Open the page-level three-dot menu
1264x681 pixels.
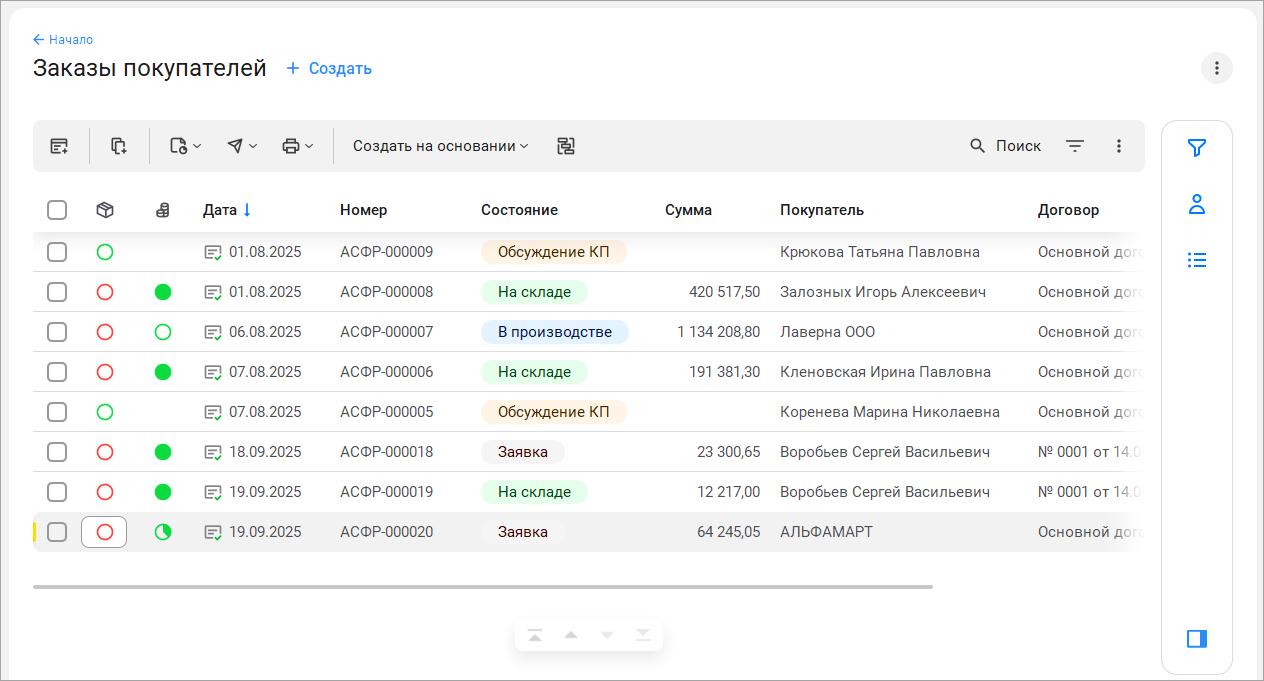1216,68
